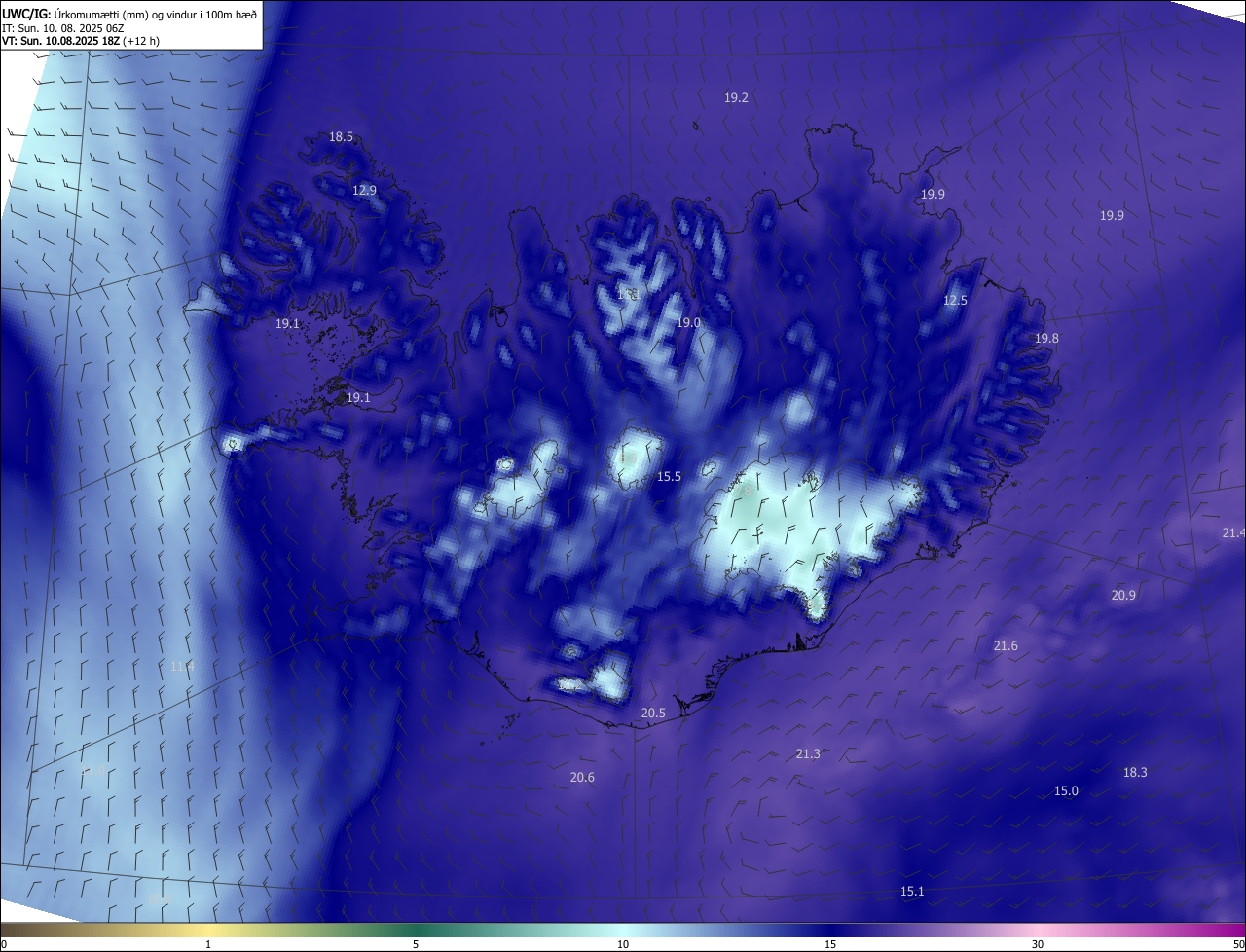Click the map value 21.3
1246x952 pixels.
click(808, 754)
